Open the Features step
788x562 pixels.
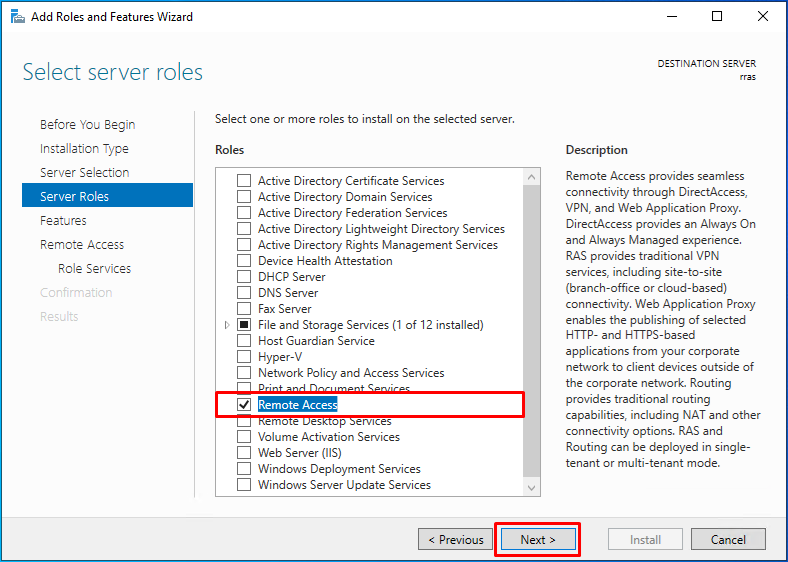click(x=63, y=221)
